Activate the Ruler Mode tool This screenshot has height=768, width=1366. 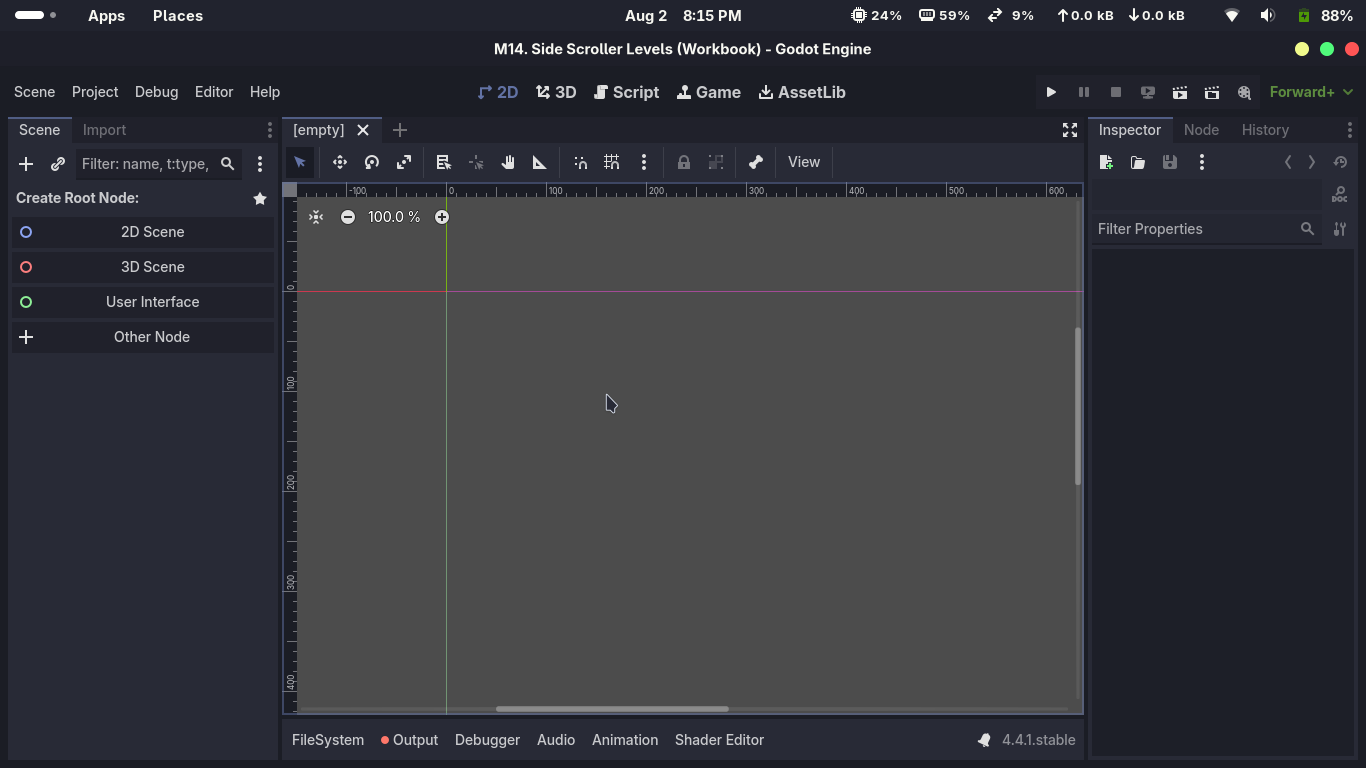point(540,162)
